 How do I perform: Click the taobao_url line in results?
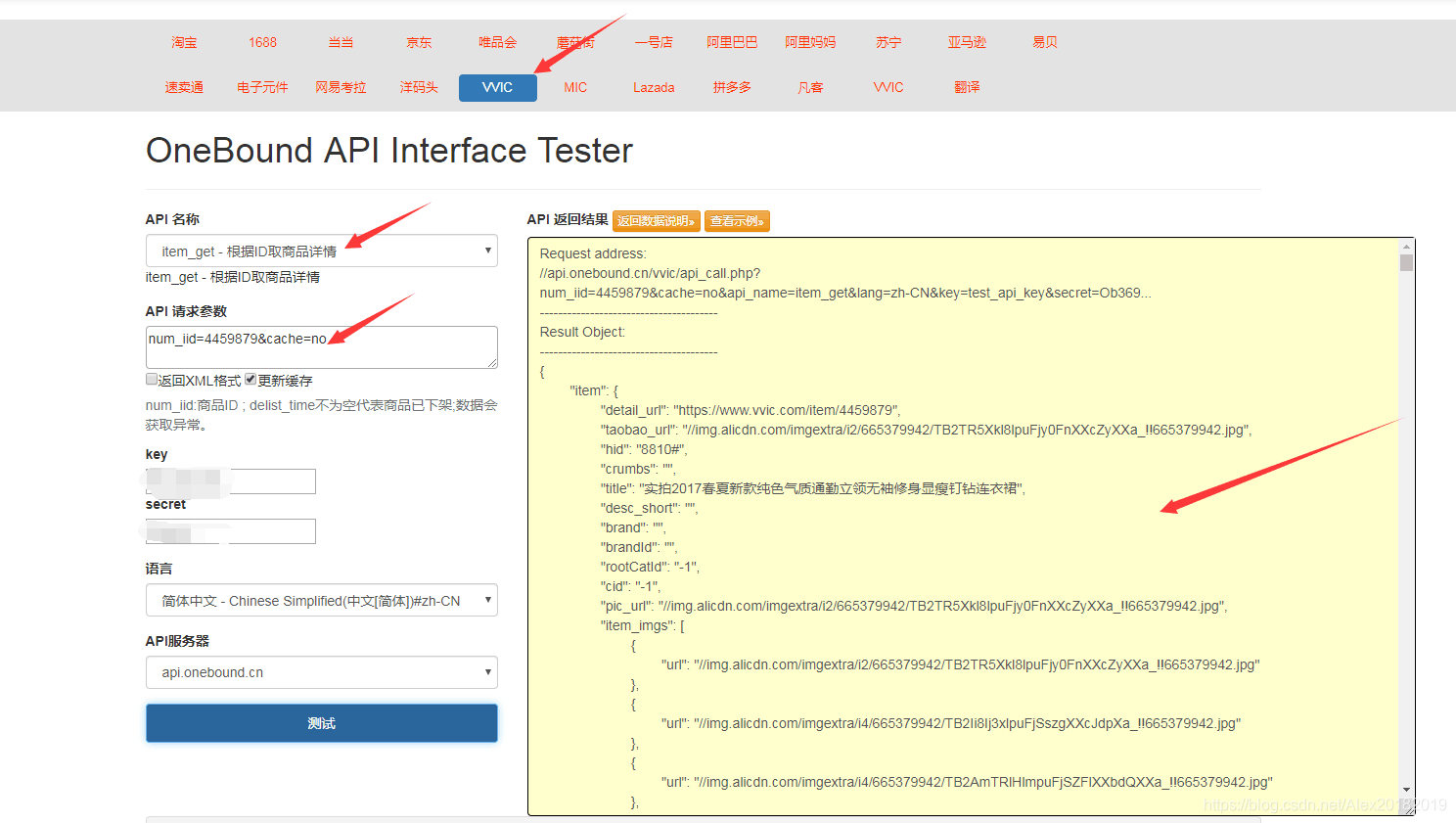pos(927,430)
